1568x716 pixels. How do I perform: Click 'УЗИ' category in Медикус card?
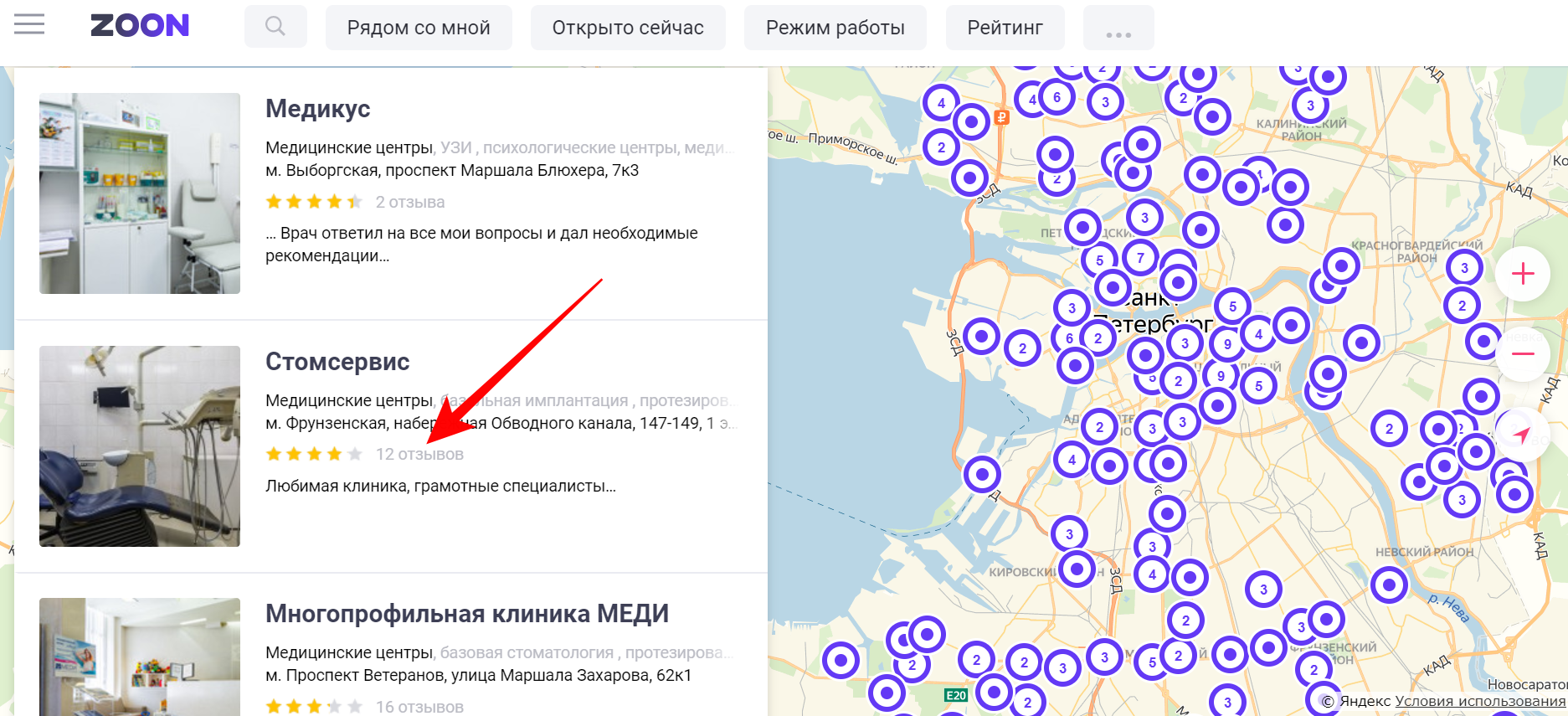pyautogui.click(x=456, y=147)
